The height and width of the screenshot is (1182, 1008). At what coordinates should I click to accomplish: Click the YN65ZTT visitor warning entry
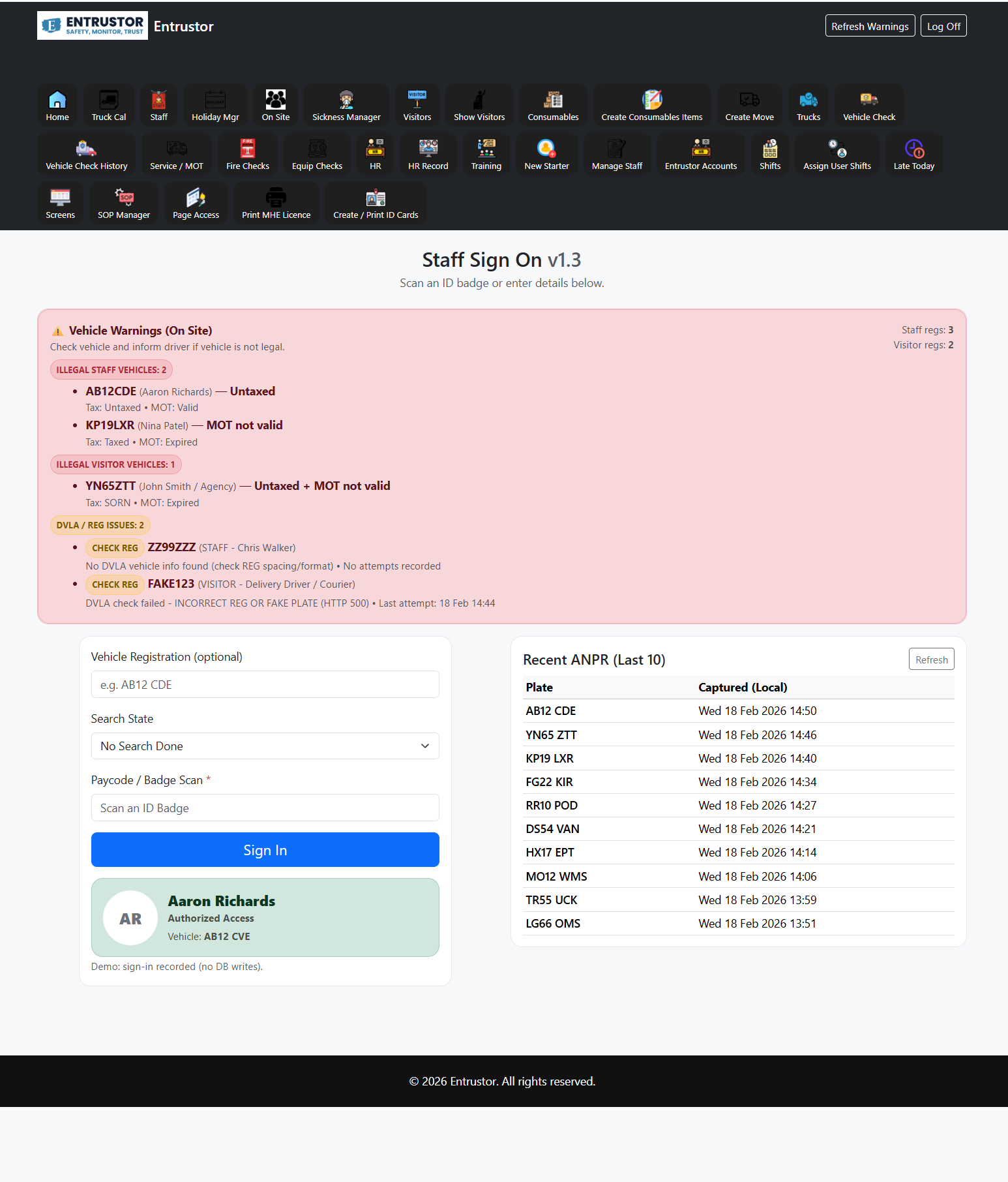pos(238,494)
